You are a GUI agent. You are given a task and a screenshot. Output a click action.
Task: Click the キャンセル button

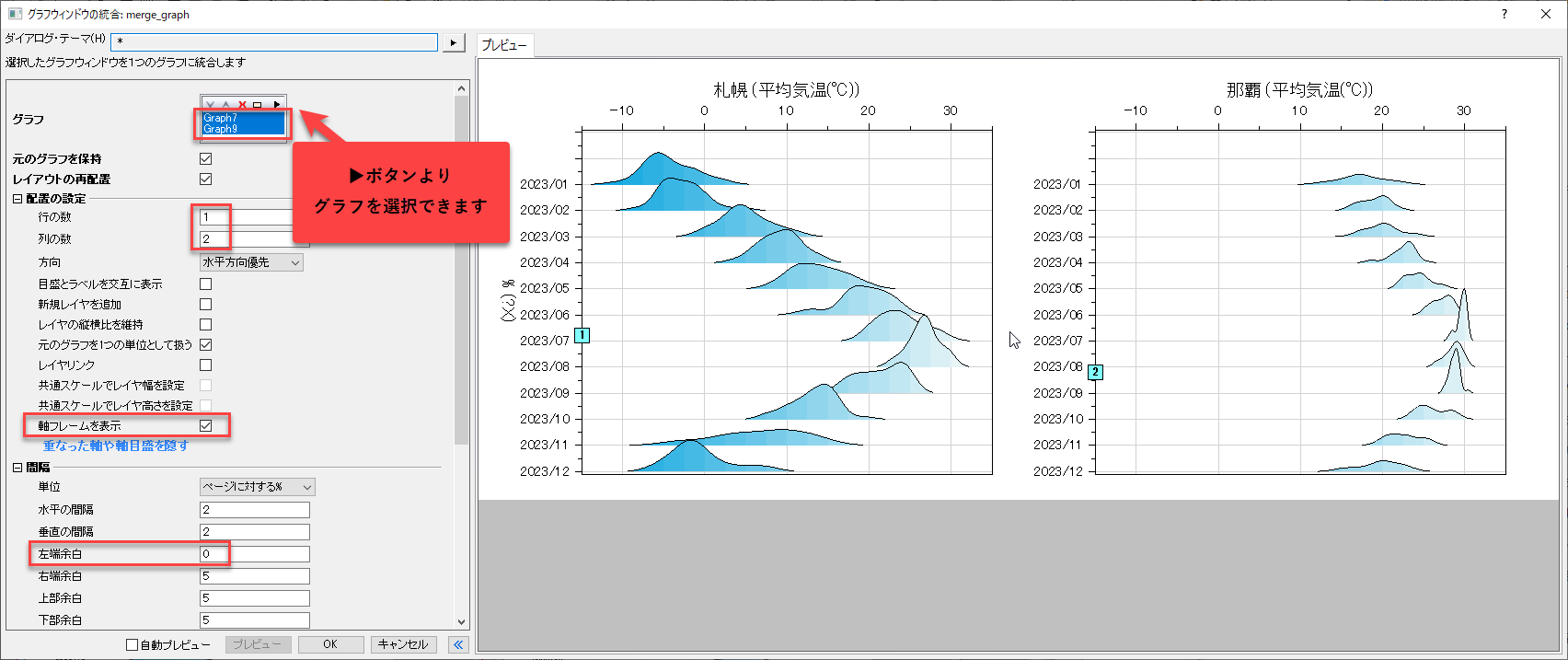[x=403, y=644]
